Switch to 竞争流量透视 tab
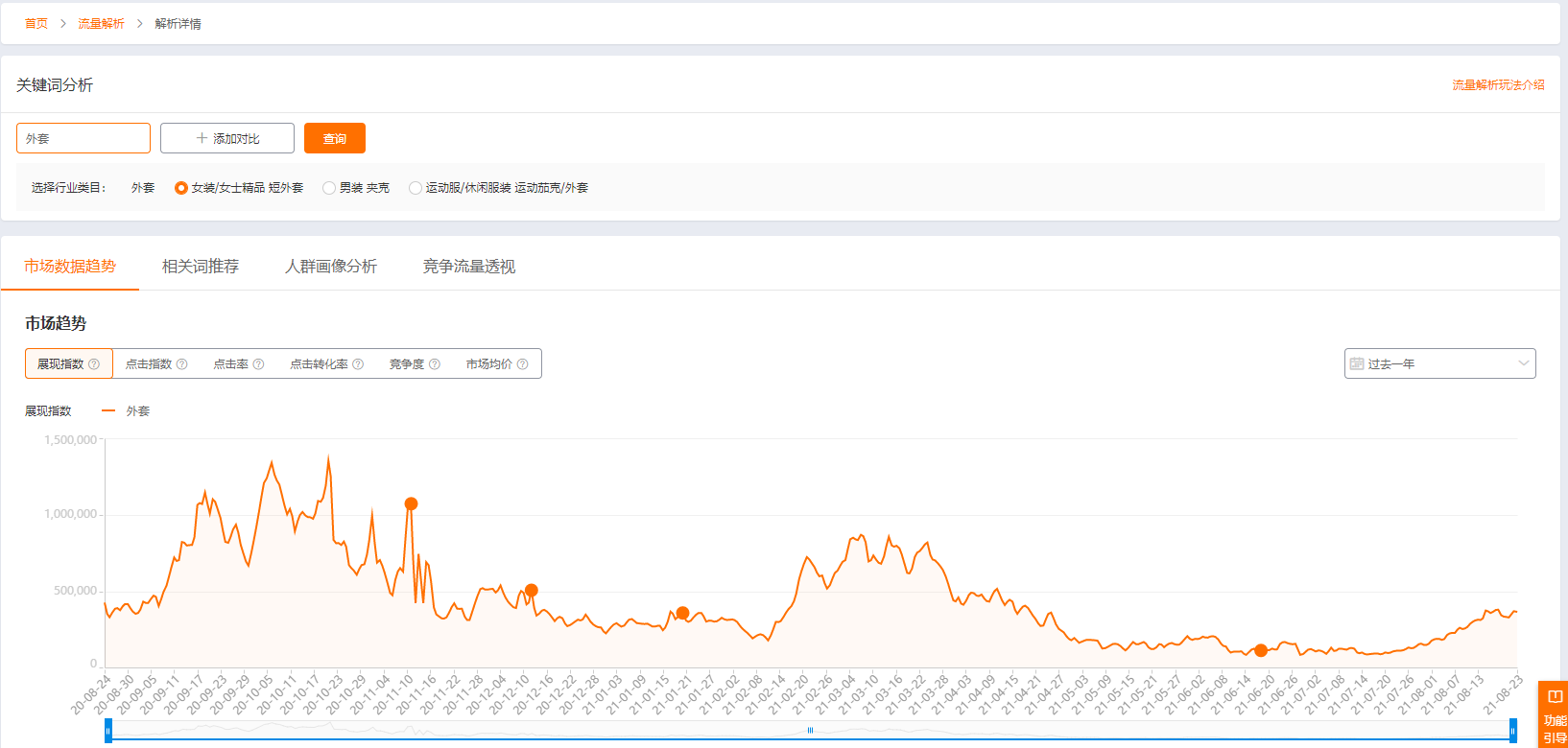This screenshot has width=1568, height=748. pos(469,267)
